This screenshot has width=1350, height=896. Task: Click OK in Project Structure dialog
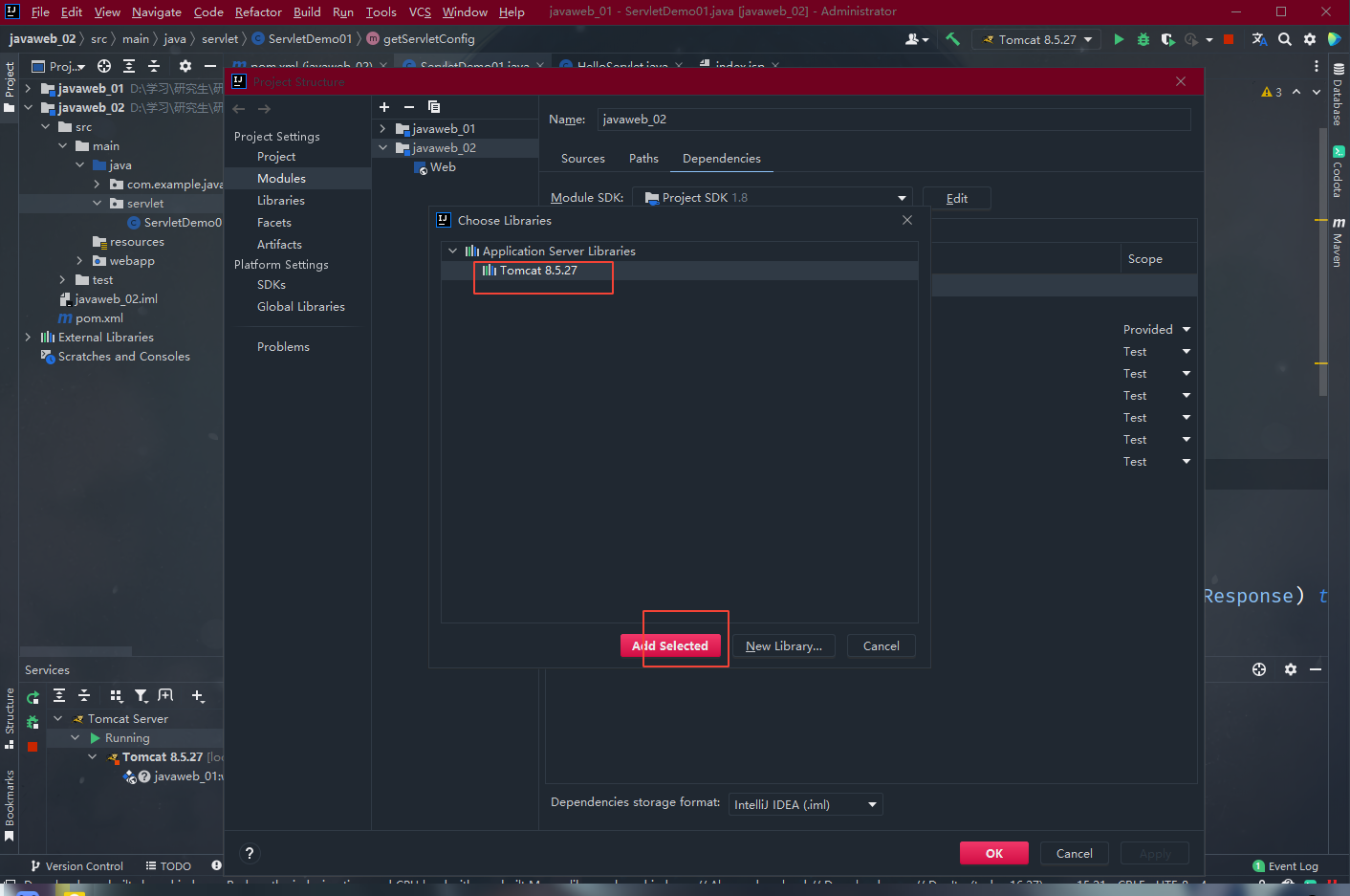[994, 853]
